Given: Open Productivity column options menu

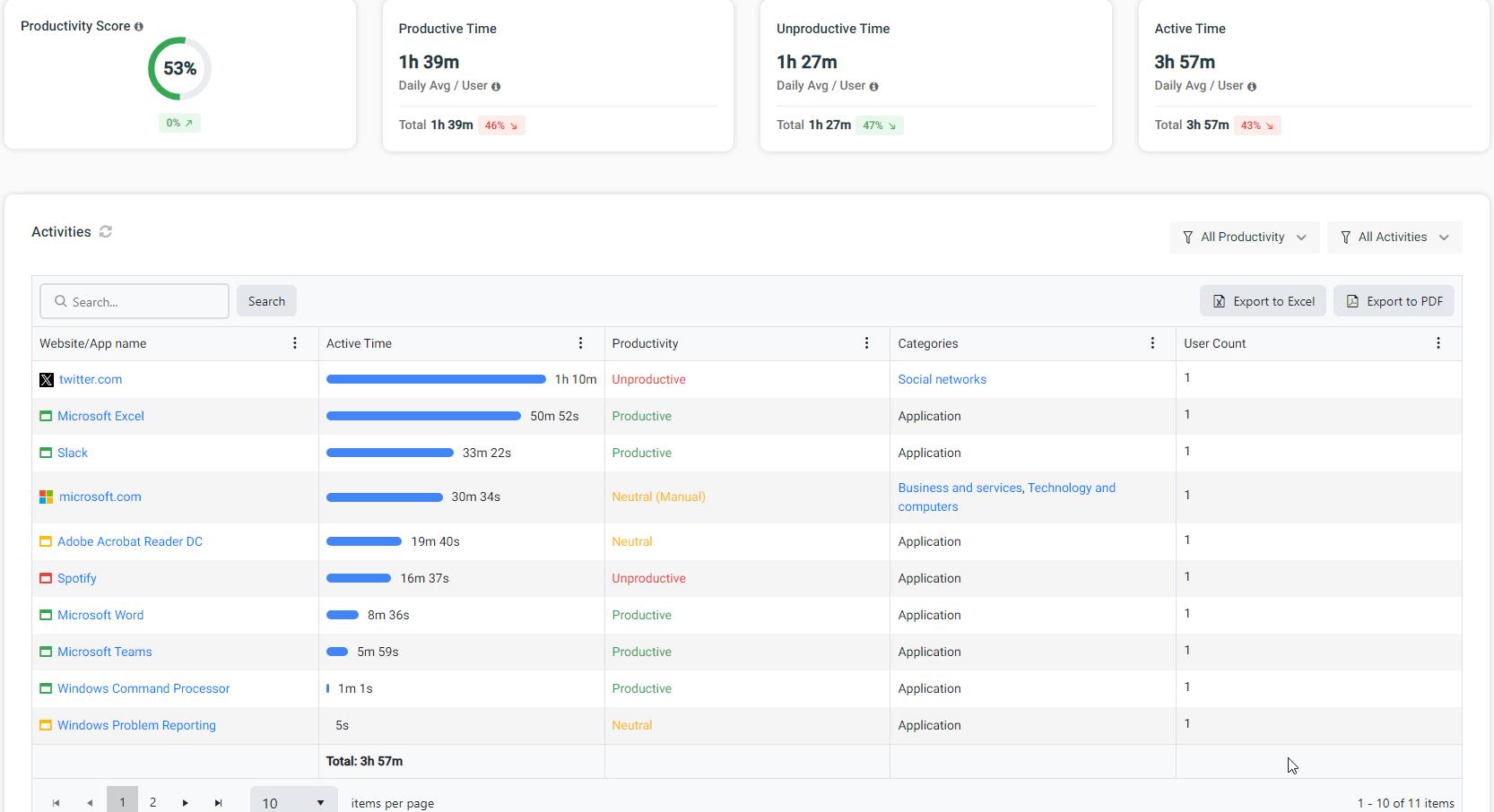Looking at the screenshot, I should click(x=866, y=343).
